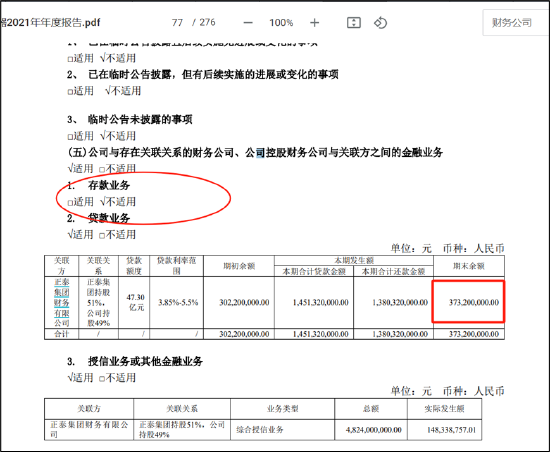Screen dimensions: 550x452
Task: Click the 本期发生额 column header
Action: point(354,261)
